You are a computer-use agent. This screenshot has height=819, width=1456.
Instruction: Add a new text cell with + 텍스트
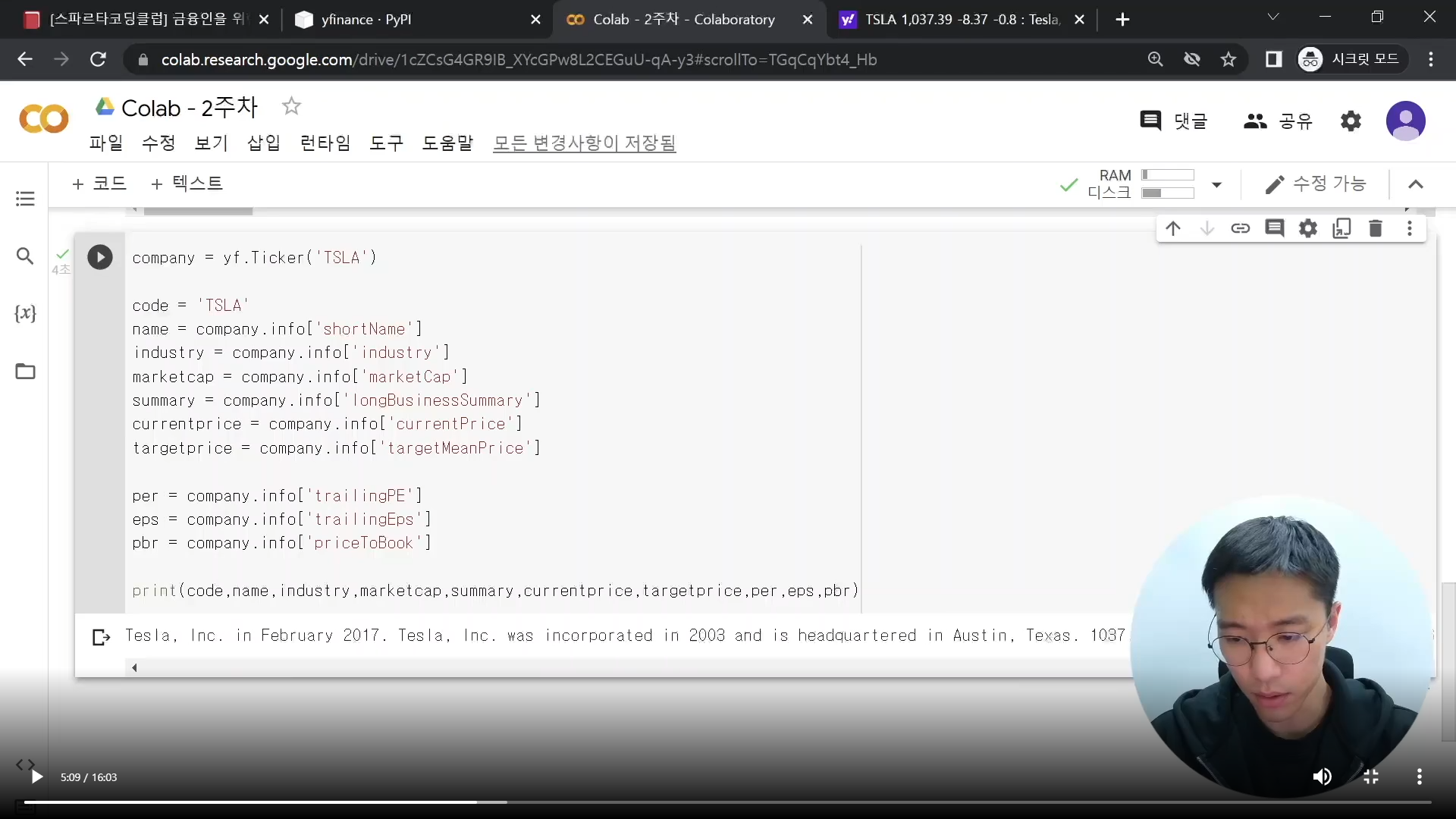(x=187, y=184)
